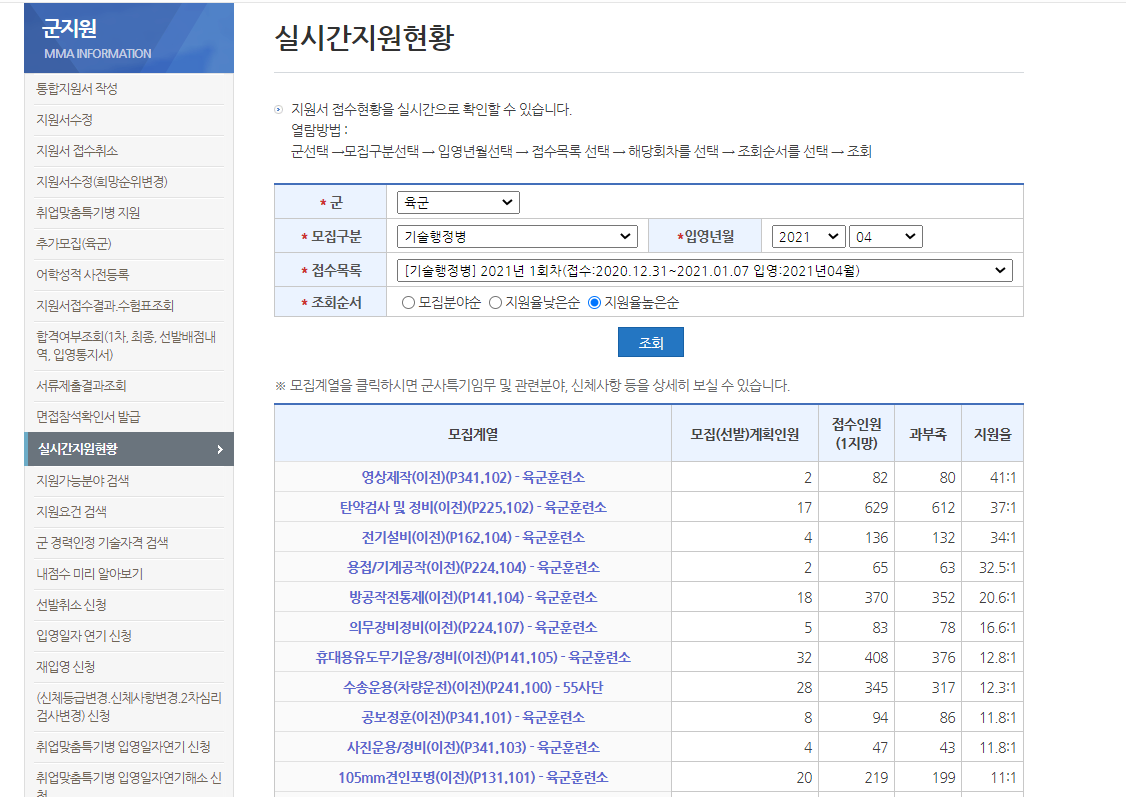Open 전기설비(이전)(P162.104) link
Screen dimensions: 1126x797
coord(473,538)
